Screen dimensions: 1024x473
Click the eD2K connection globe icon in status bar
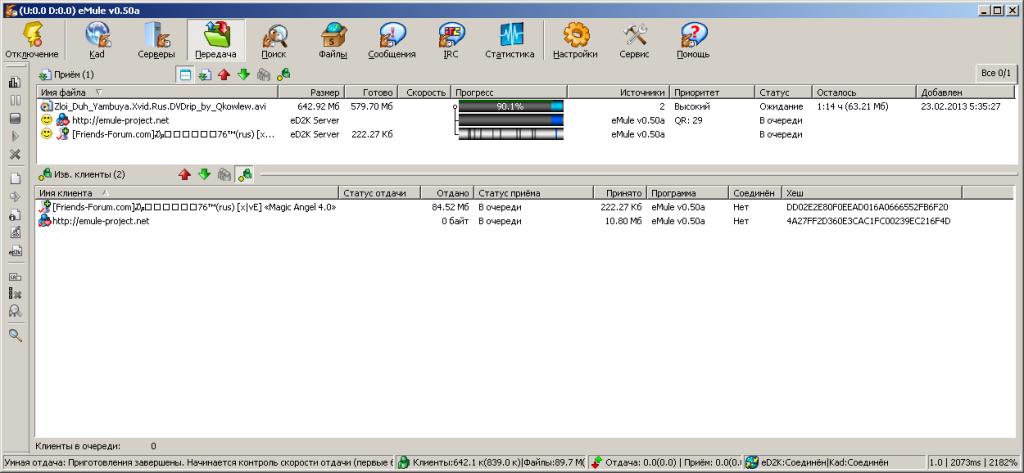[x=751, y=463]
